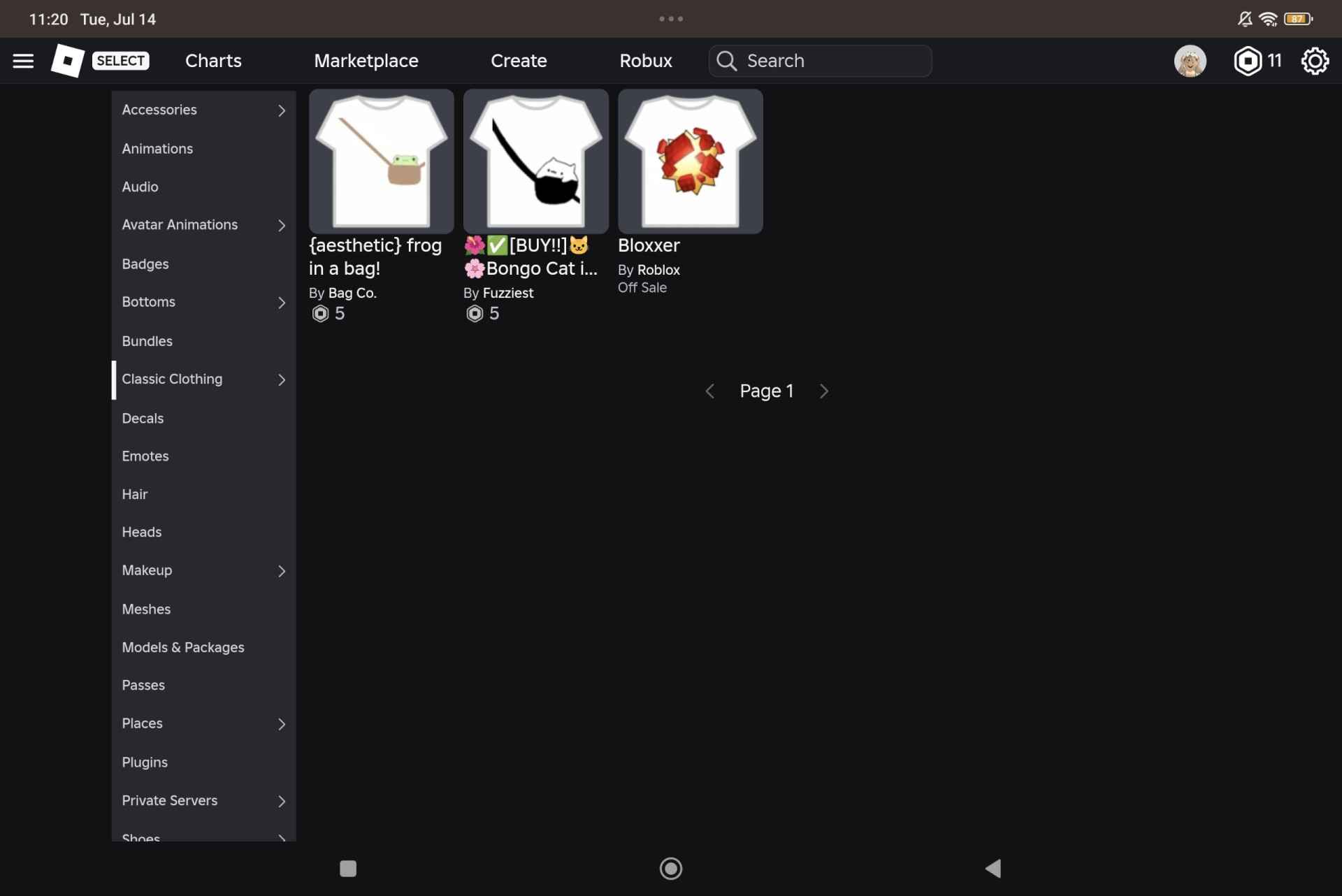The height and width of the screenshot is (896, 1342).
Task: Visit creator Roblox link
Action: pyautogui.click(x=658, y=270)
